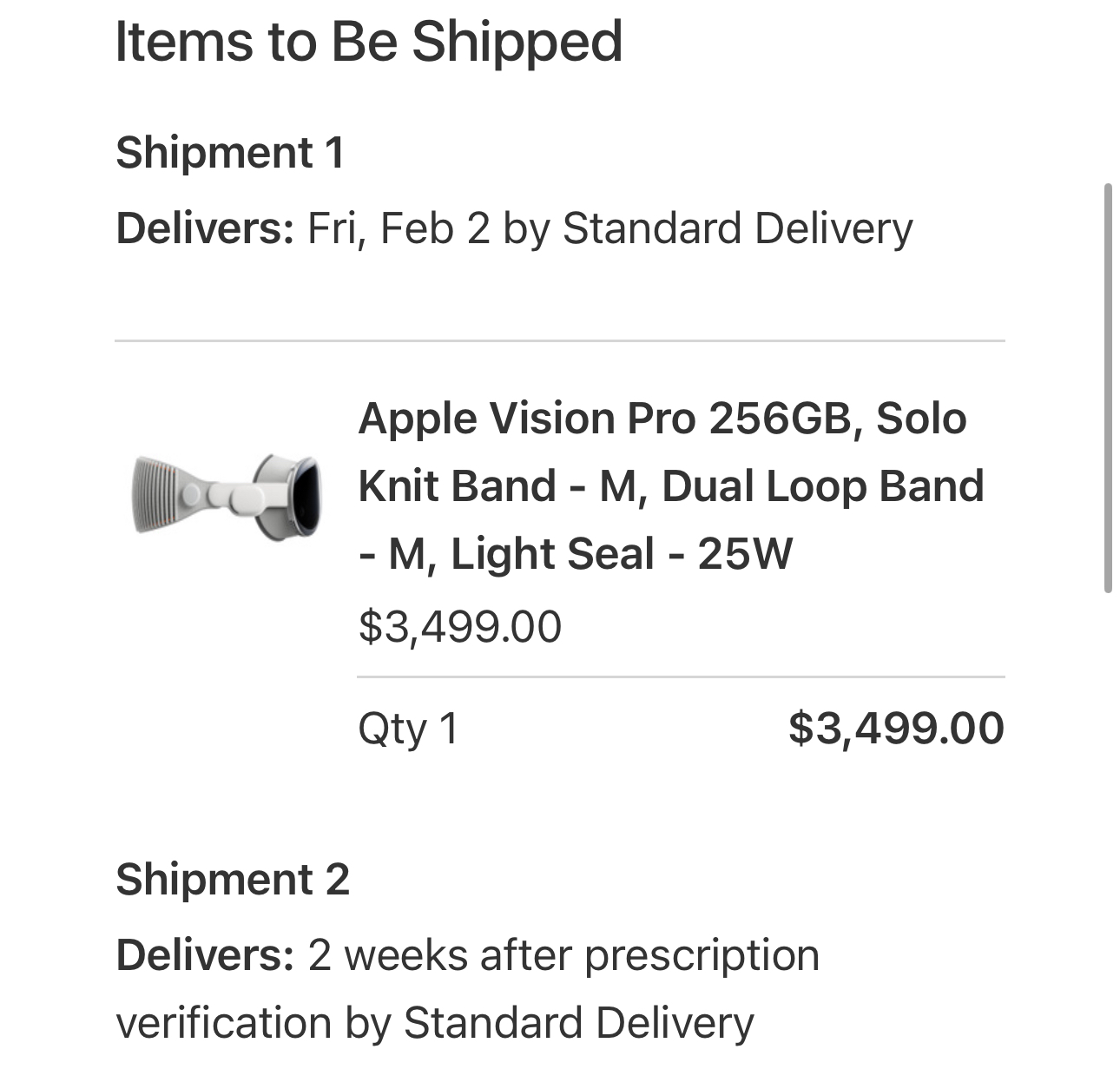Click the Delivers label under Shipment 2
This screenshot has height=1089, width=1120.
tap(205, 955)
